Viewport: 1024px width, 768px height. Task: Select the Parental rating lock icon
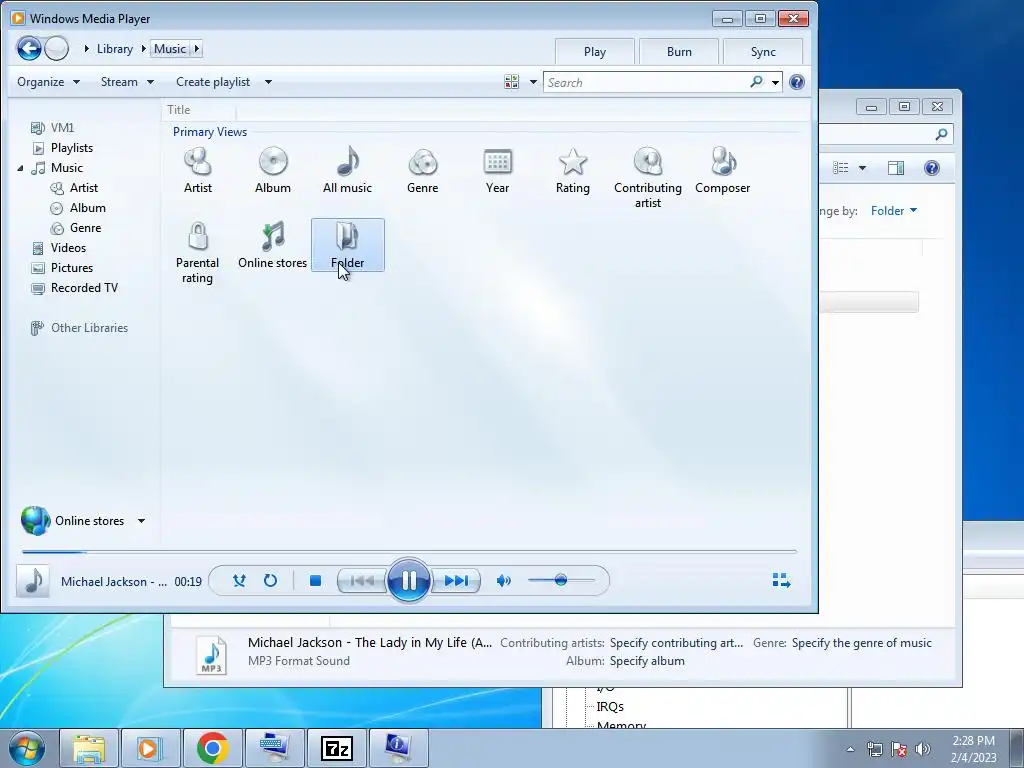tap(197, 253)
